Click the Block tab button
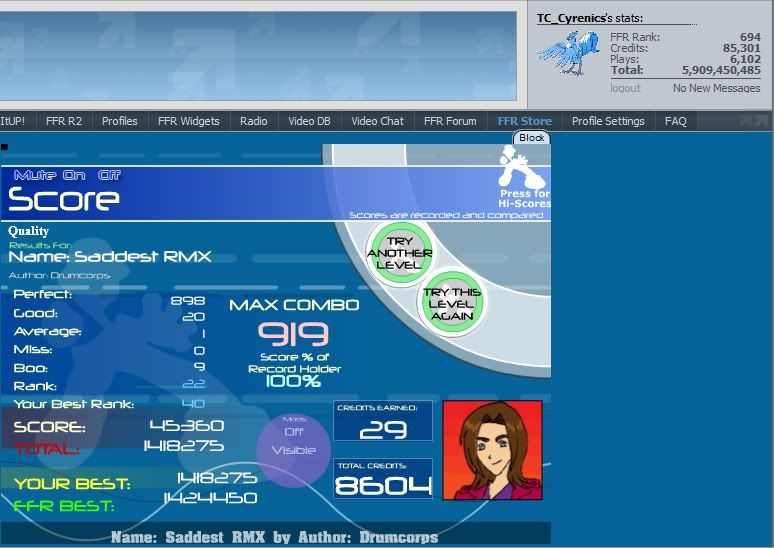Image resolution: width=774 pixels, height=548 pixels. [x=532, y=137]
